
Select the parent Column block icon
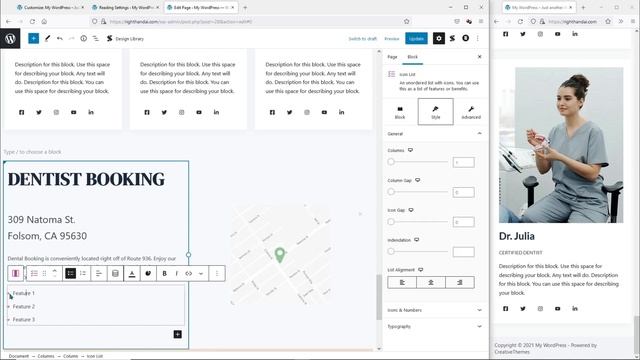coord(16,273)
